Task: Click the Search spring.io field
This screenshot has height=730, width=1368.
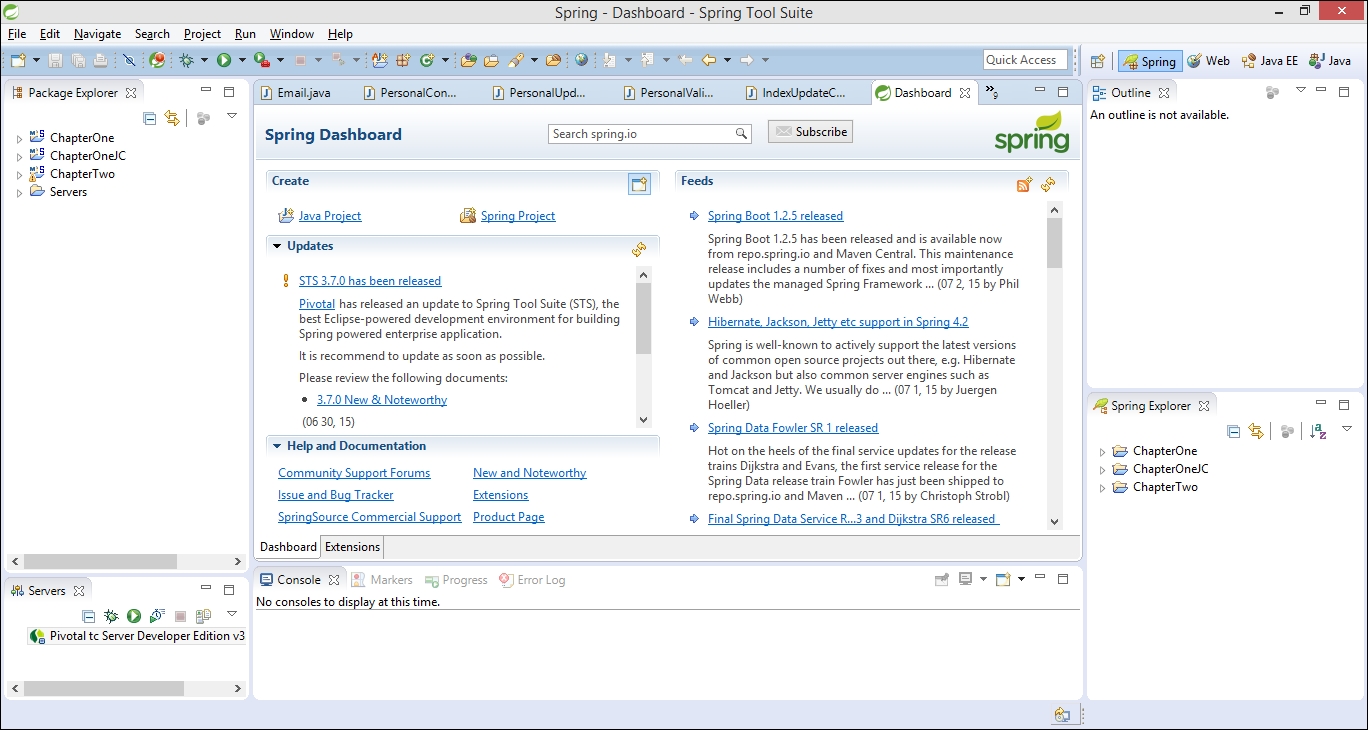Action: click(x=641, y=134)
